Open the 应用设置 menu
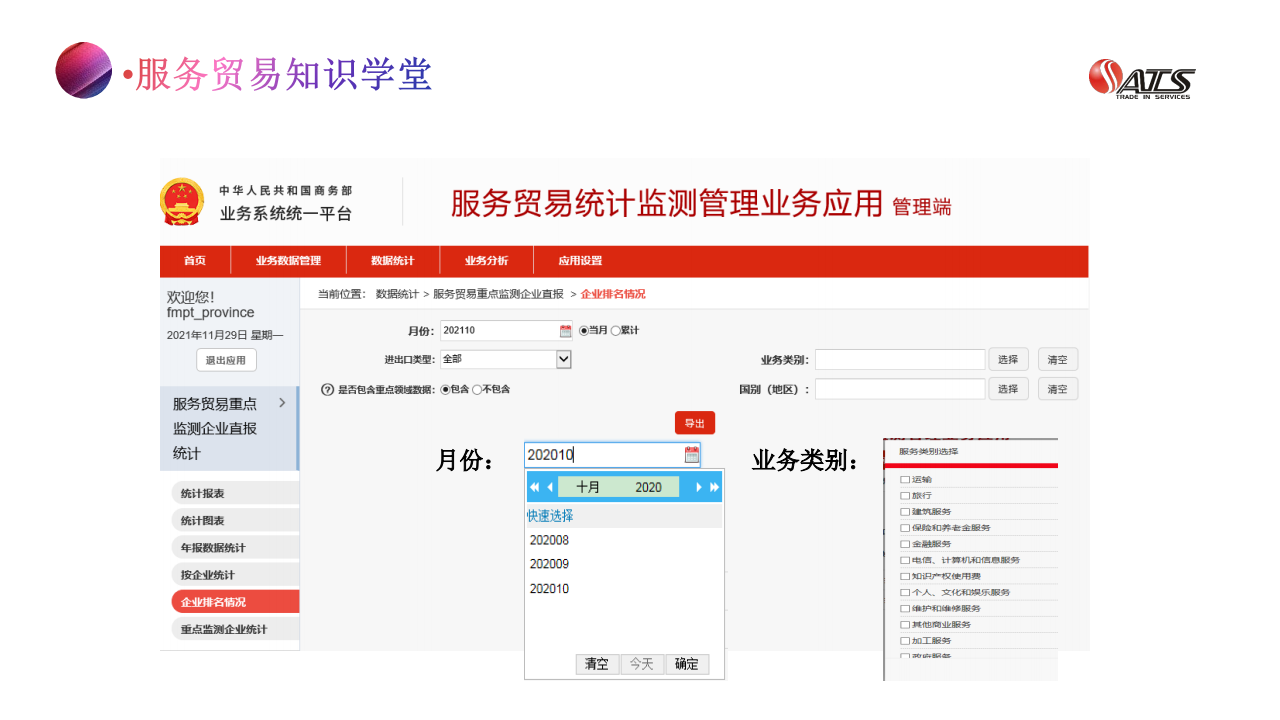The image size is (1280, 720). pos(580,261)
